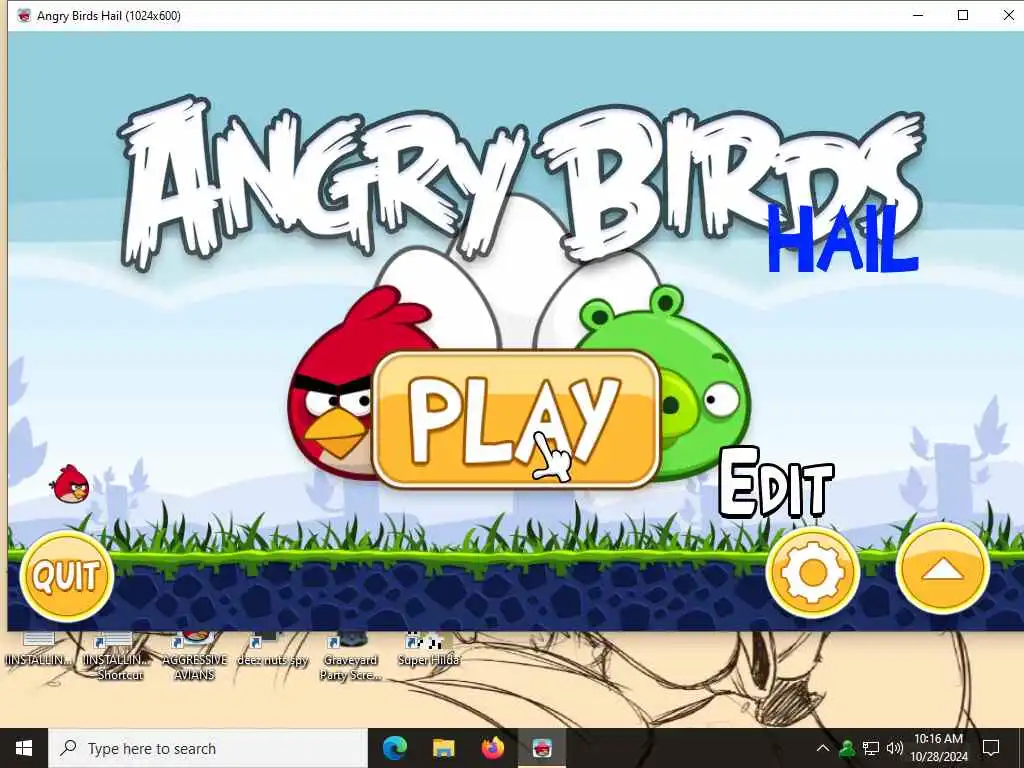1024x768 pixels.
Task: Open the clock showing 10:16 AM
Action: coord(938,748)
